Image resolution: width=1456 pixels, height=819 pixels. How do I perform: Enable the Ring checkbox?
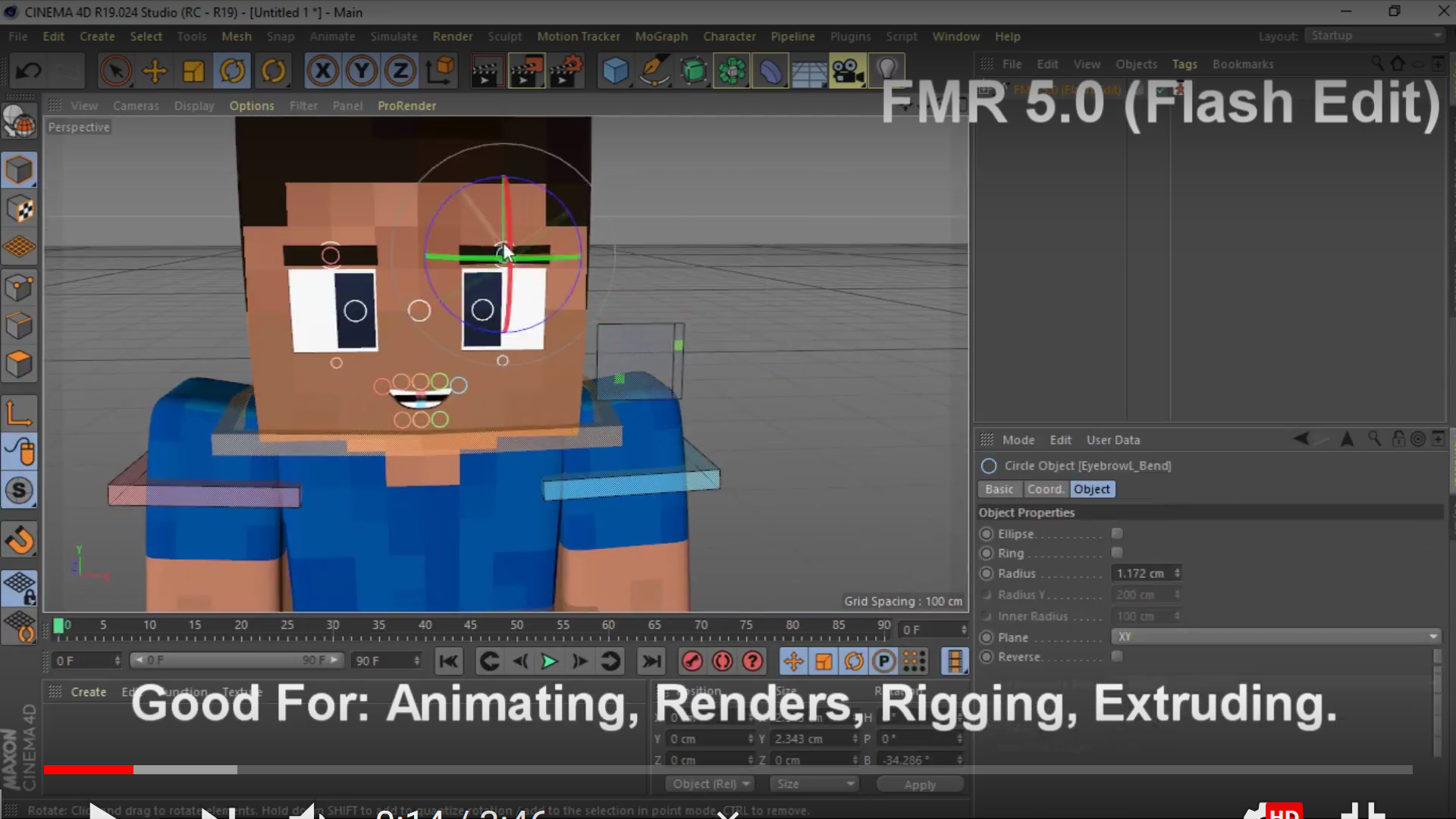click(x=1117, y=553)
